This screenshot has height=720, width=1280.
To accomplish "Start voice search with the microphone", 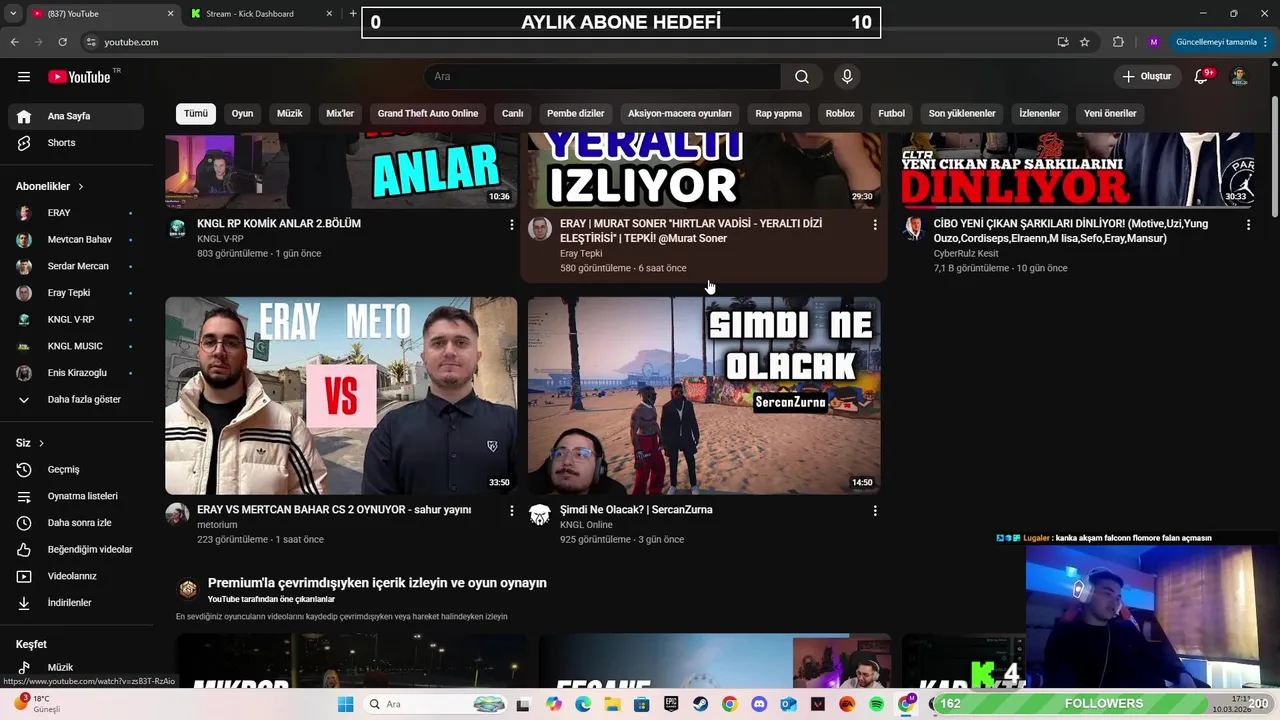I will click(847, 77).
